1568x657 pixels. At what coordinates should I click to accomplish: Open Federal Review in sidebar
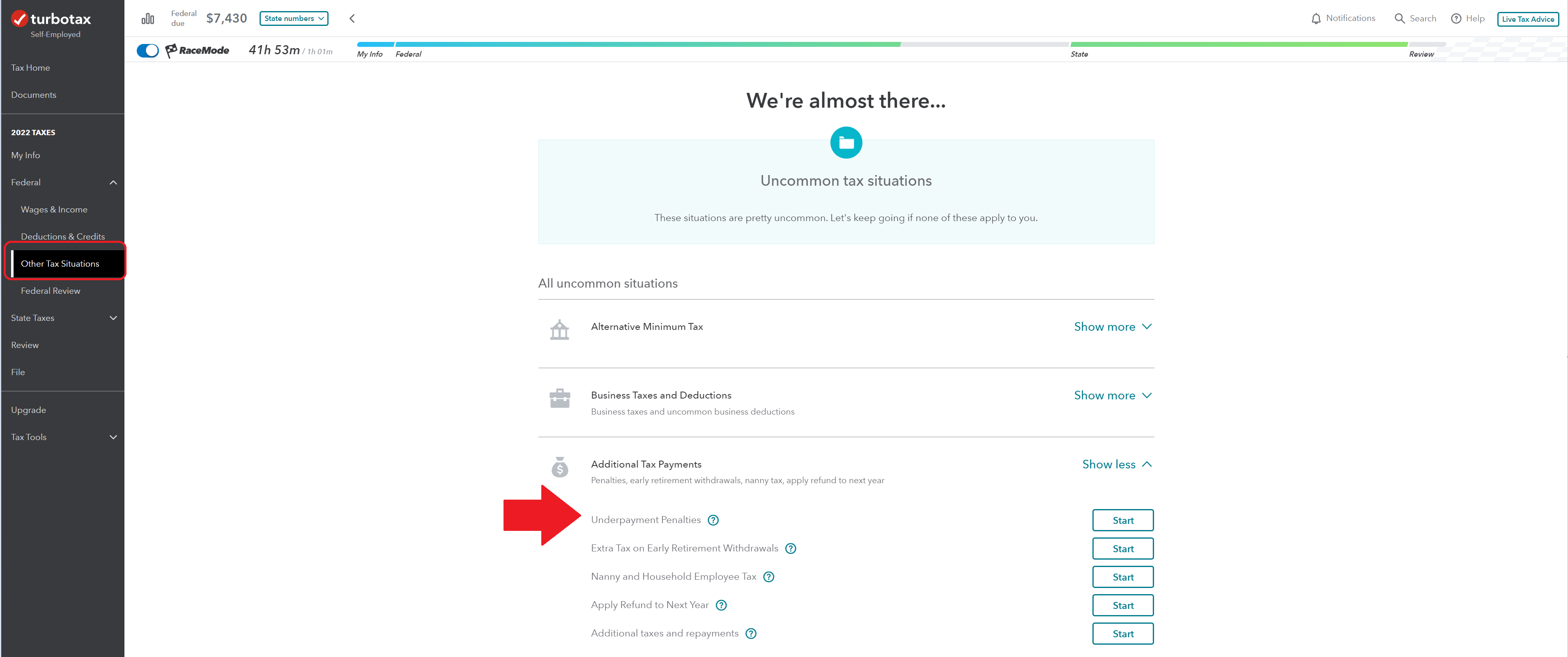coord(51,291)
